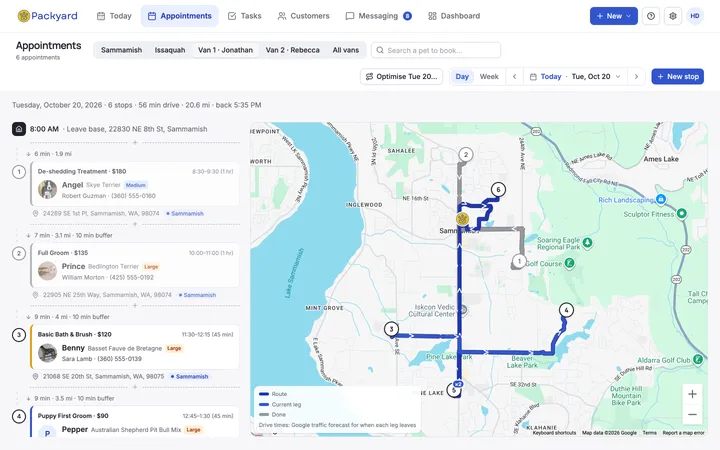Click location pin beside 24289 SE 1st Pl
Screen dimensions: 720x450
click(x=35, y=214)
